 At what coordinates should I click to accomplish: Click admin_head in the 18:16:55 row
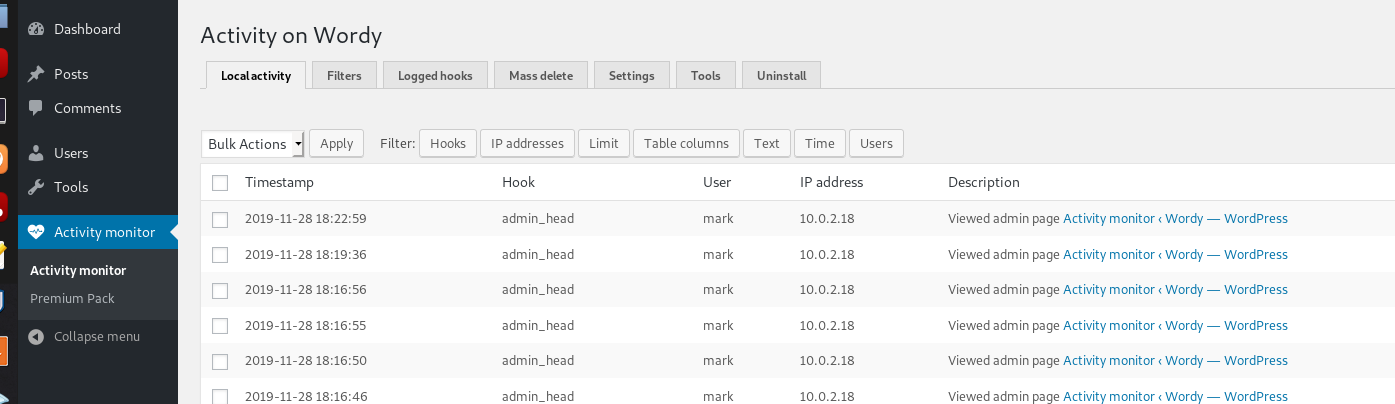[538, 325]
